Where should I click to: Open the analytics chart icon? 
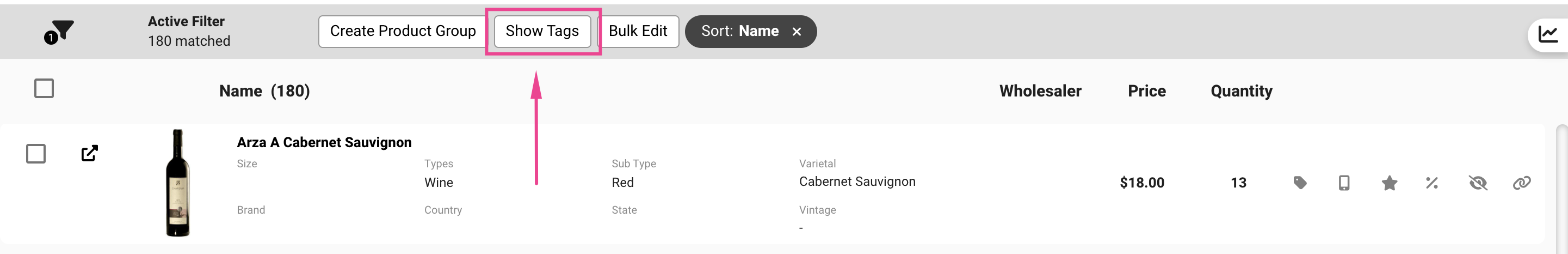click(1548, 34)
